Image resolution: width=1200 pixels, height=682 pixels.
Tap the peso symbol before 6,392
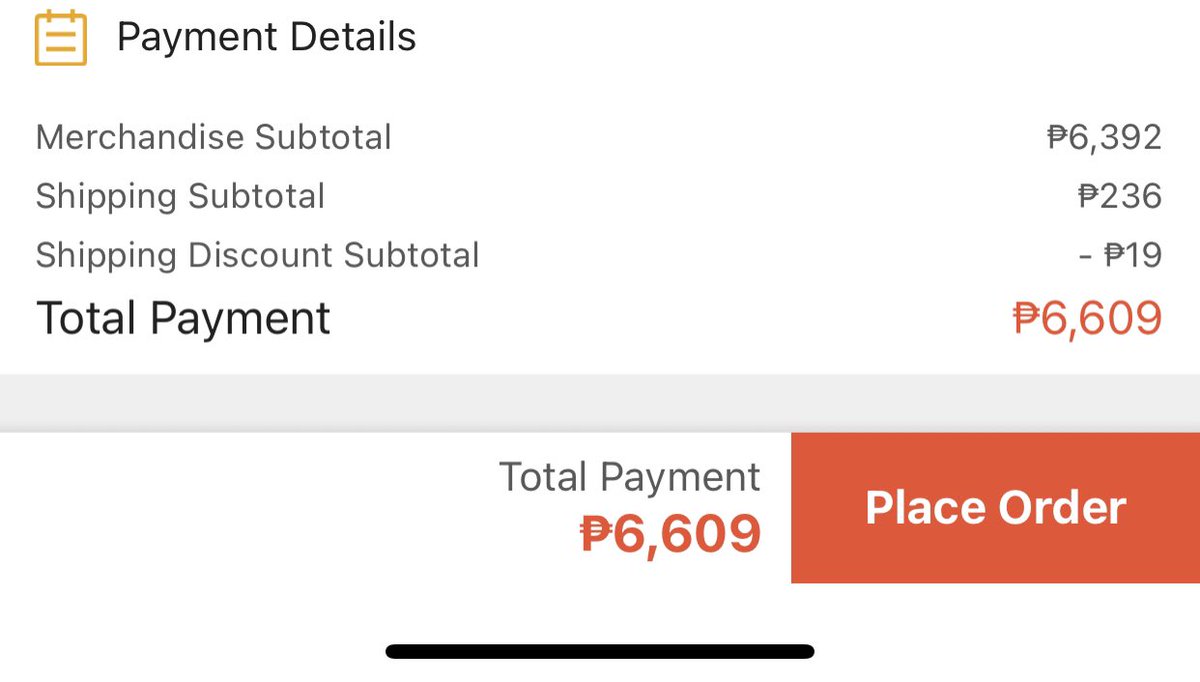[x=1058, y=137]
